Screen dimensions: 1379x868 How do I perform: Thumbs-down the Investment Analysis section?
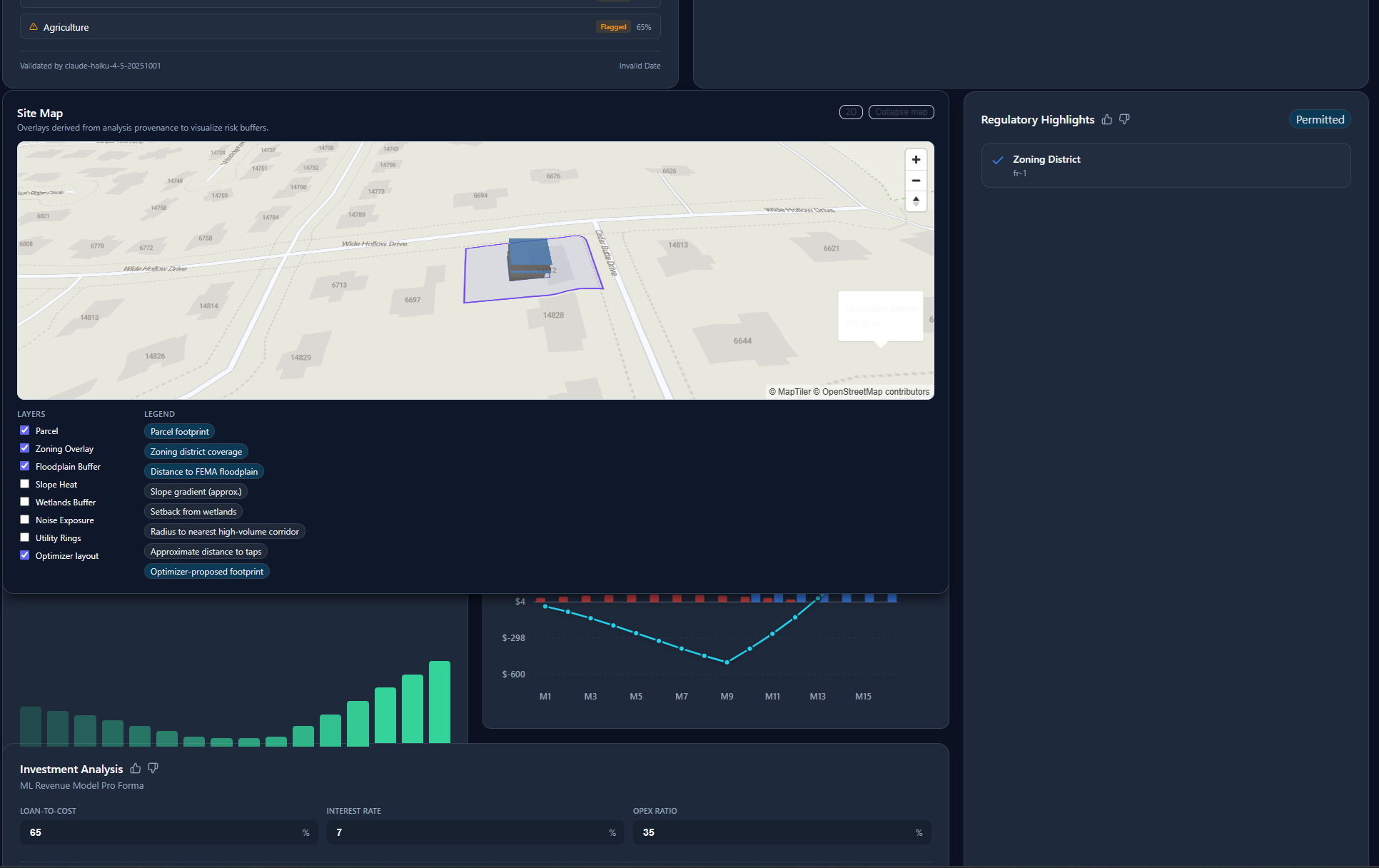coord(153,768)
